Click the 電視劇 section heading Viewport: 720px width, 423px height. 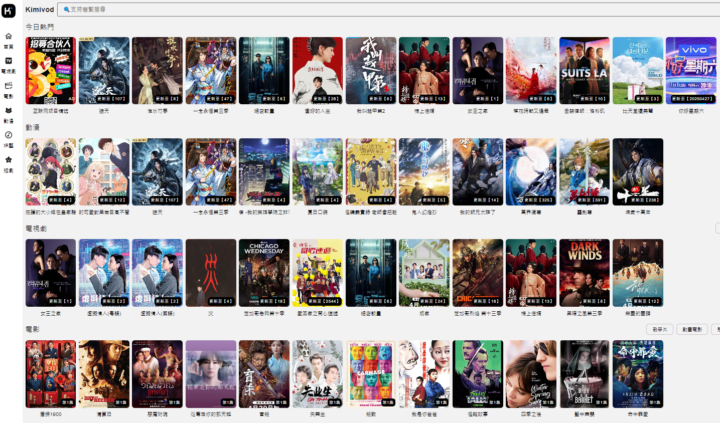tap(35, 229)
